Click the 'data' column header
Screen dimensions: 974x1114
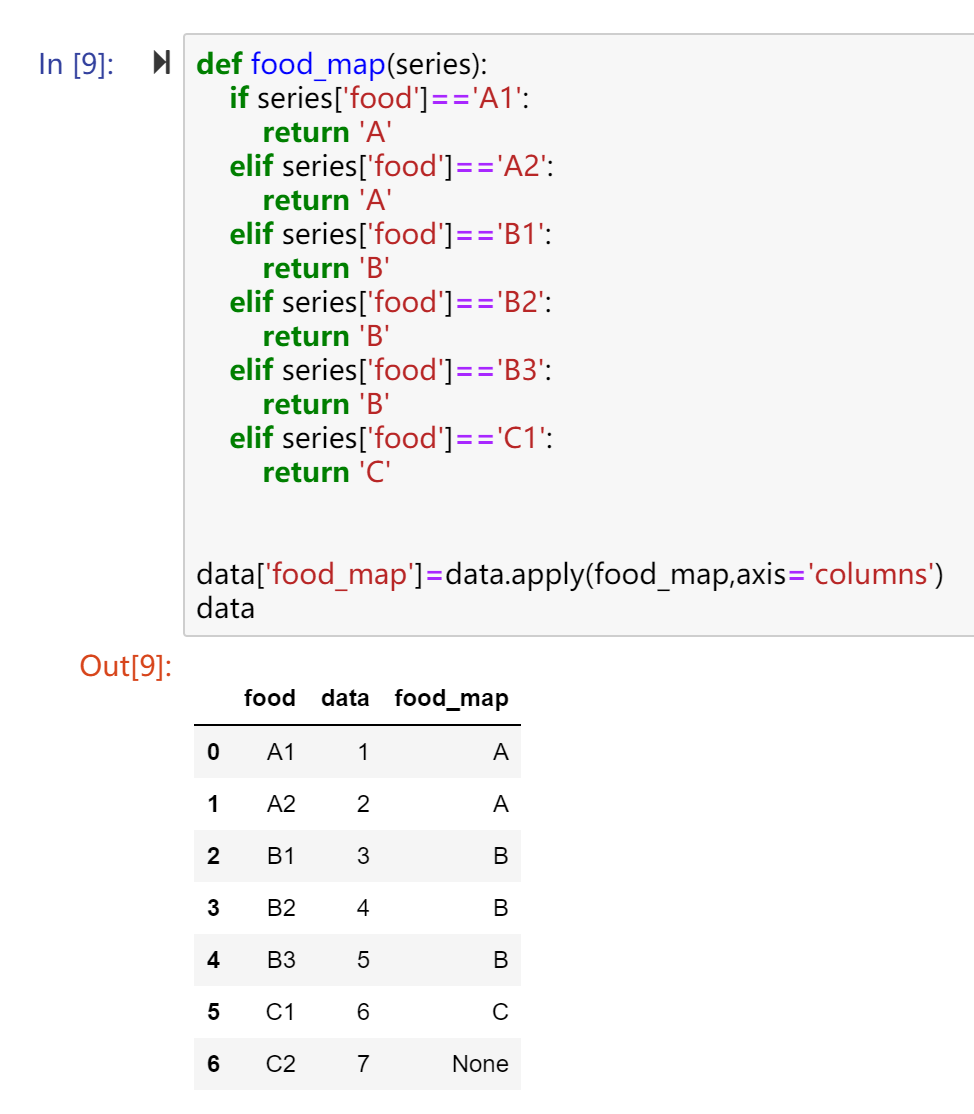pos(345,698)
